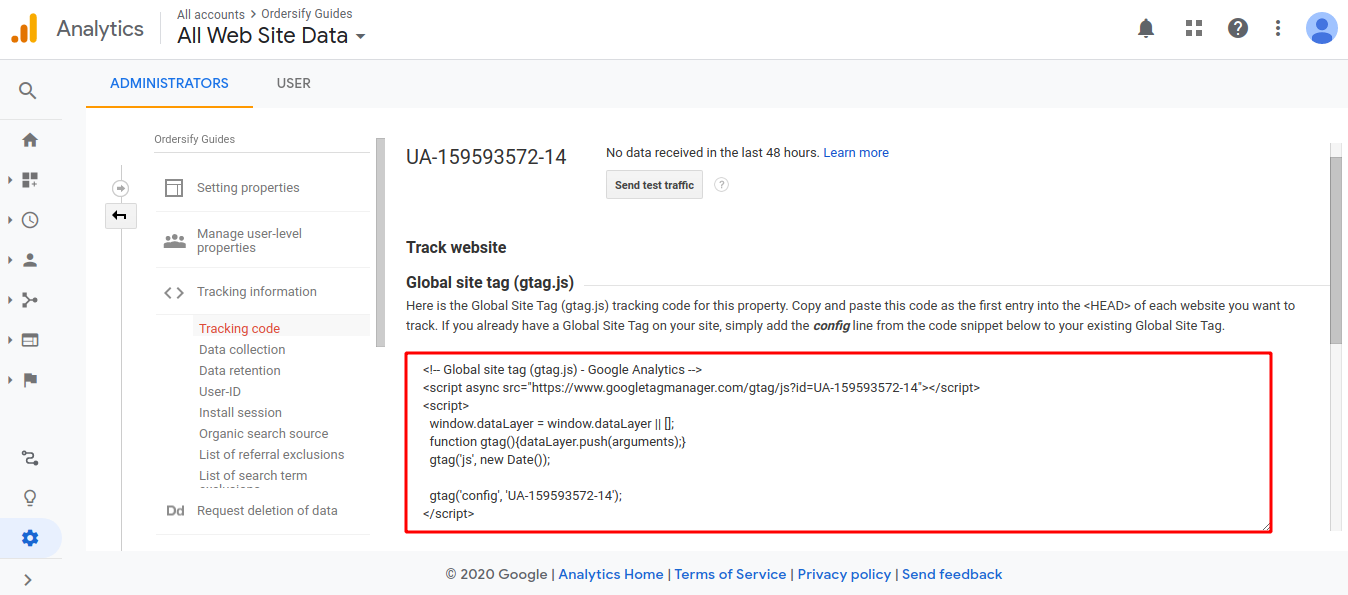This screenshot has height=595, width=1348.
Task: Open Realtime reports via the clock icon
Action: point(30,220)
